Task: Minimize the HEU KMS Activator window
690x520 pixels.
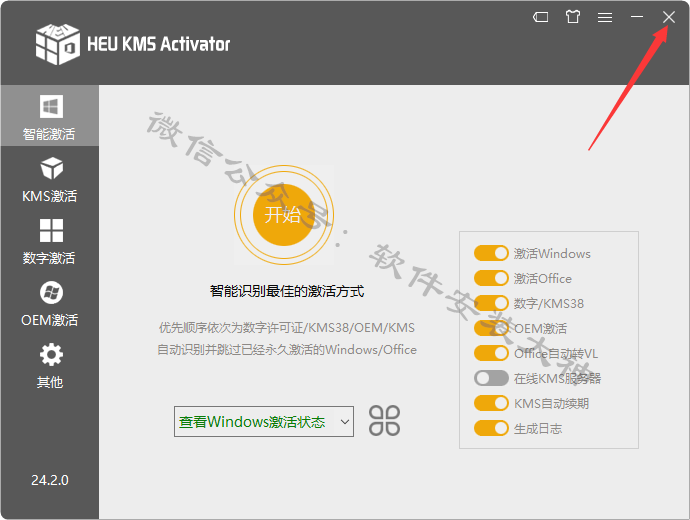Action: click(x=636, y=17)
